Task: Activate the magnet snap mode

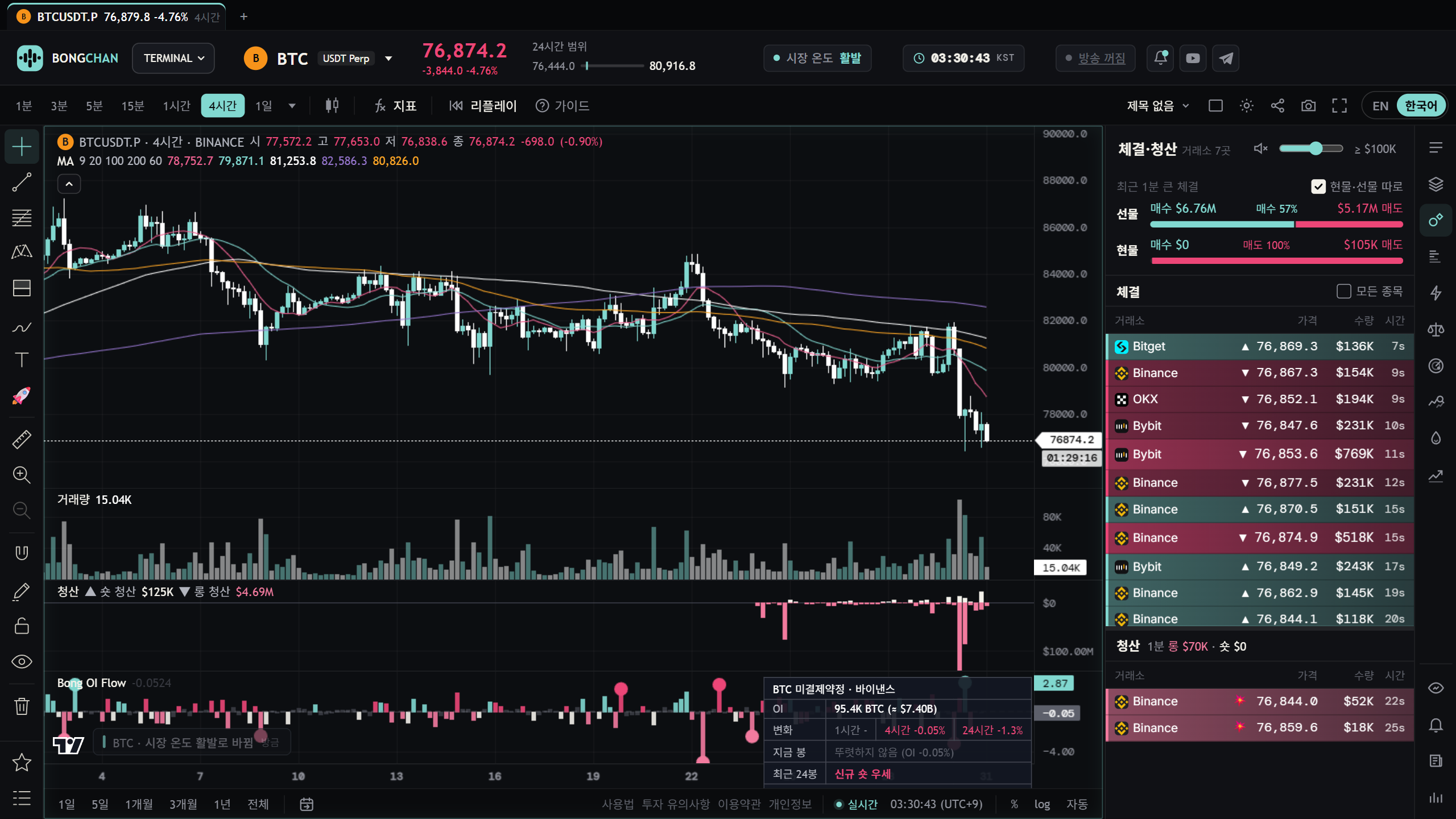Action: 22,553
